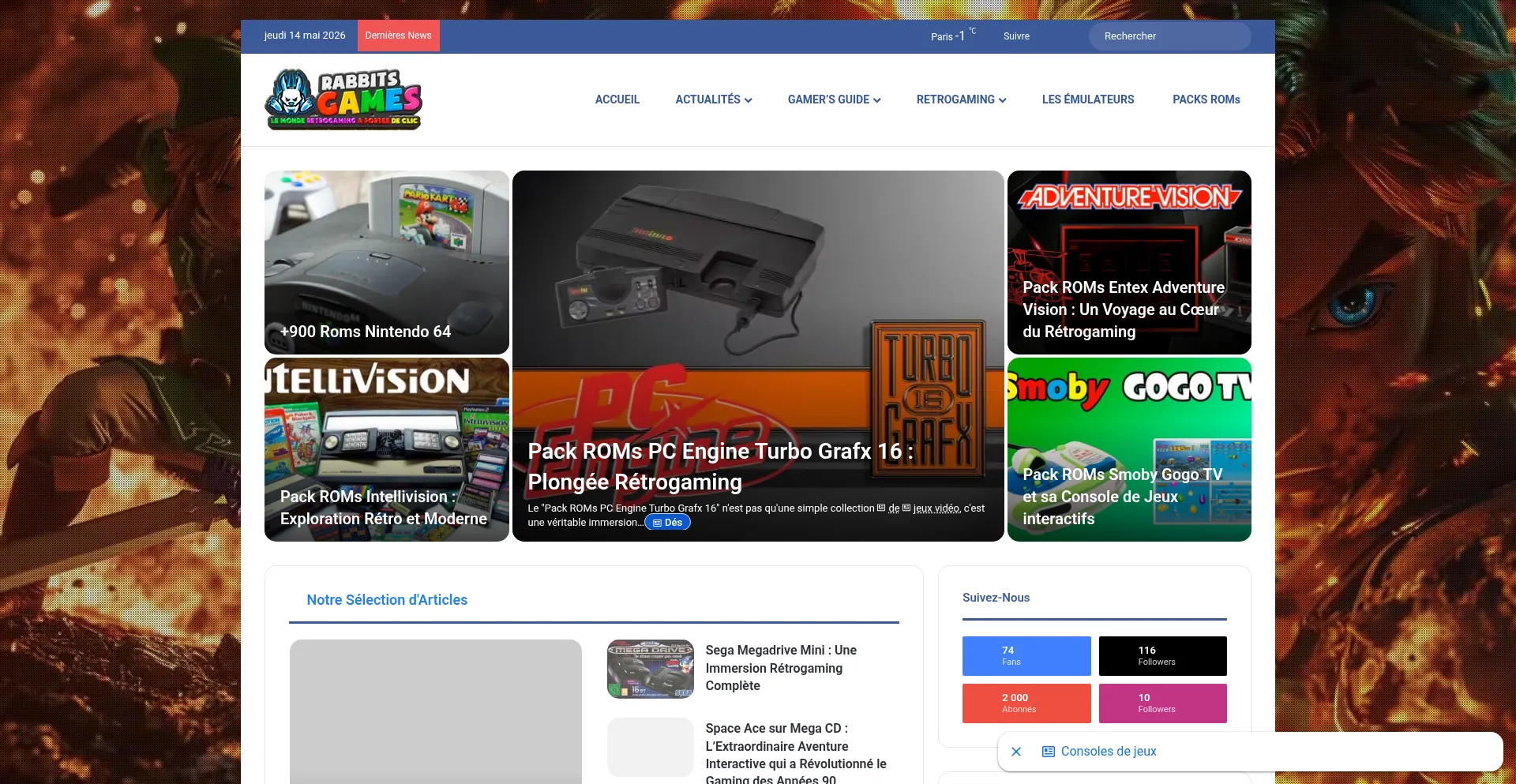Focus the Rechercher search field
1516x784 pixels.
coord(1169,36)
